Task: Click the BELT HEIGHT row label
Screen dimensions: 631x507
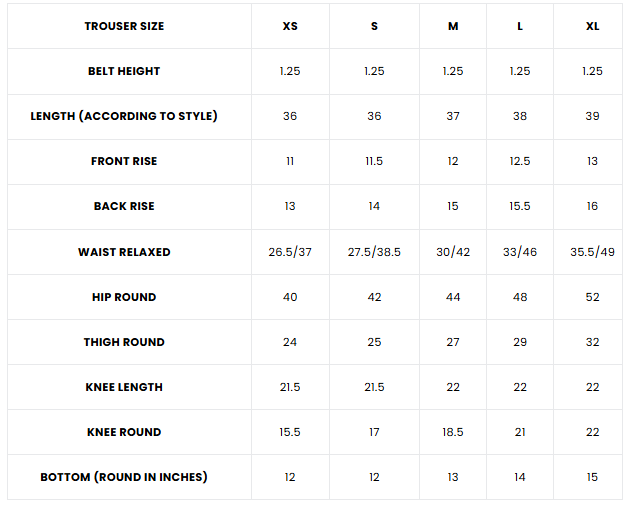Action: [x=124, y=72]
